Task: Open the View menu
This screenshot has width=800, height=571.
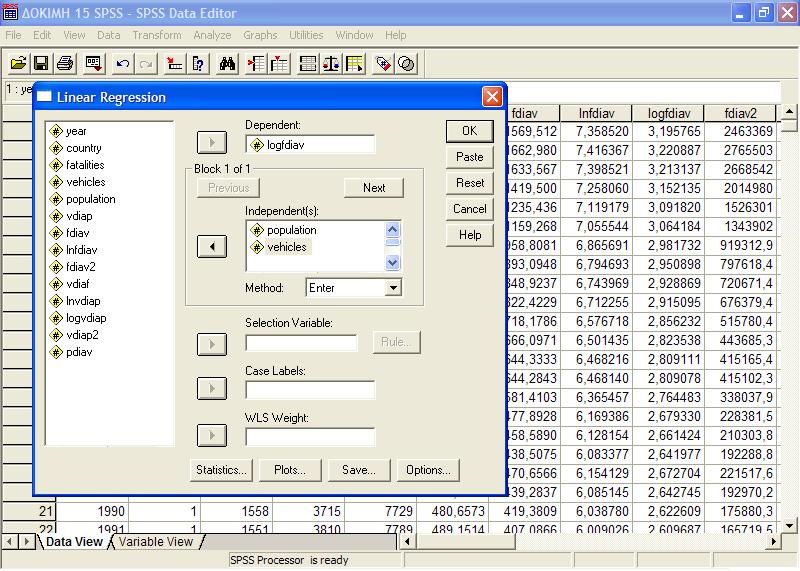Action: click(74, 35)
